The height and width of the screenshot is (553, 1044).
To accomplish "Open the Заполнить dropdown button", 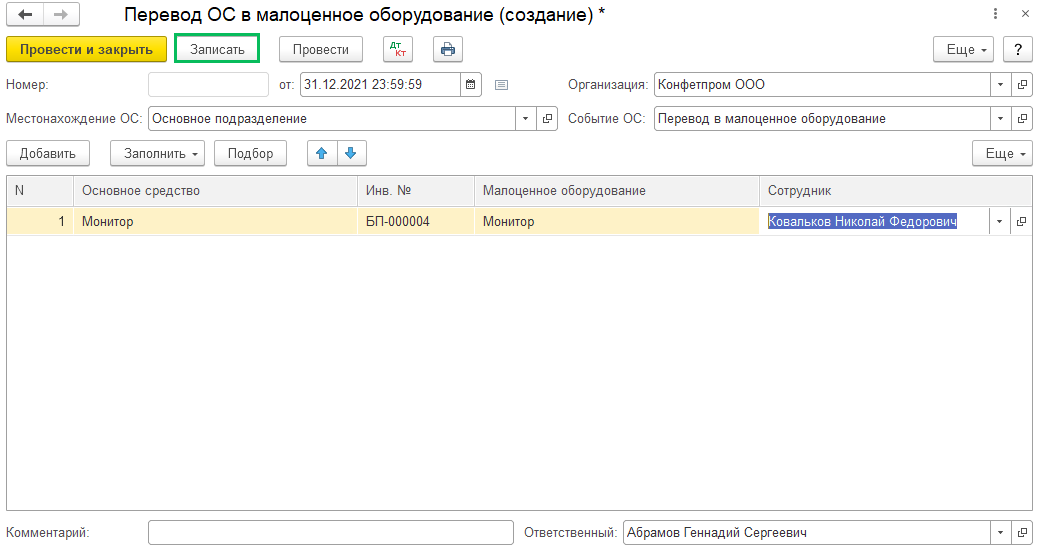I will 157,153.
